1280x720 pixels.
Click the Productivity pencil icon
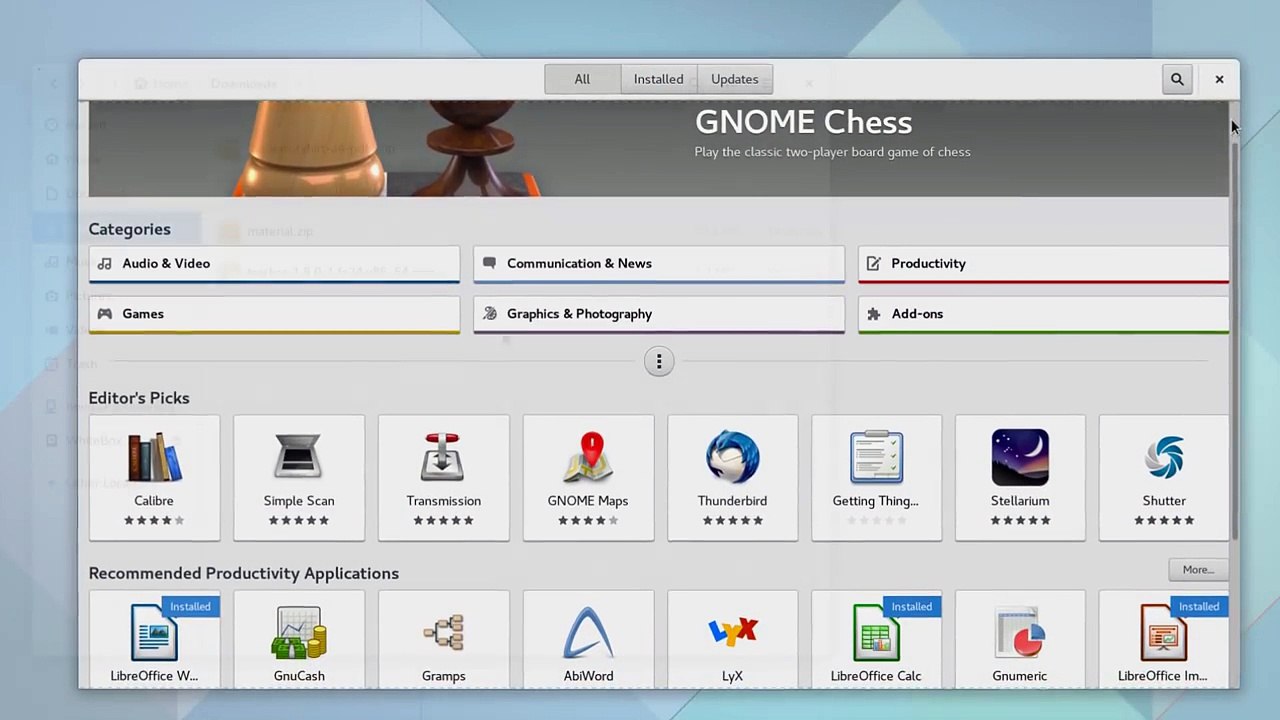pyautogui.click(x=874, y=263)
